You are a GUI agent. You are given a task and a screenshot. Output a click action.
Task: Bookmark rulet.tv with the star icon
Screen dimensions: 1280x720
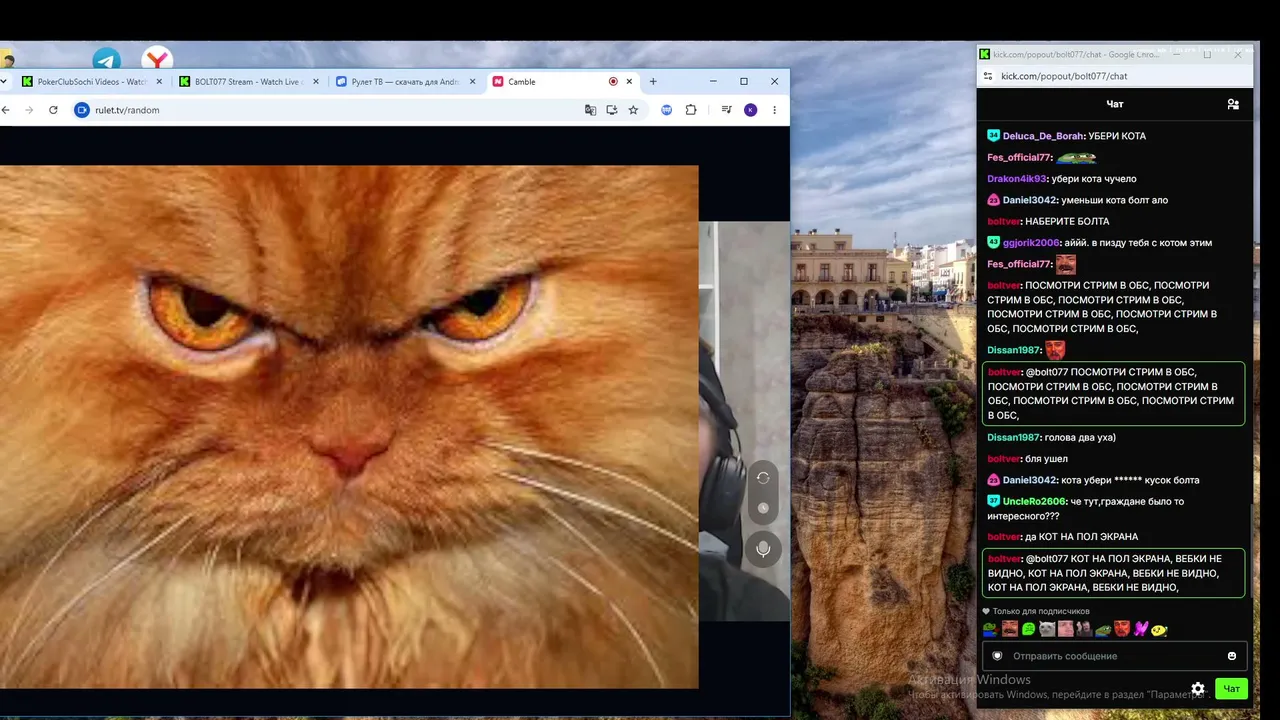pos(633,110)
